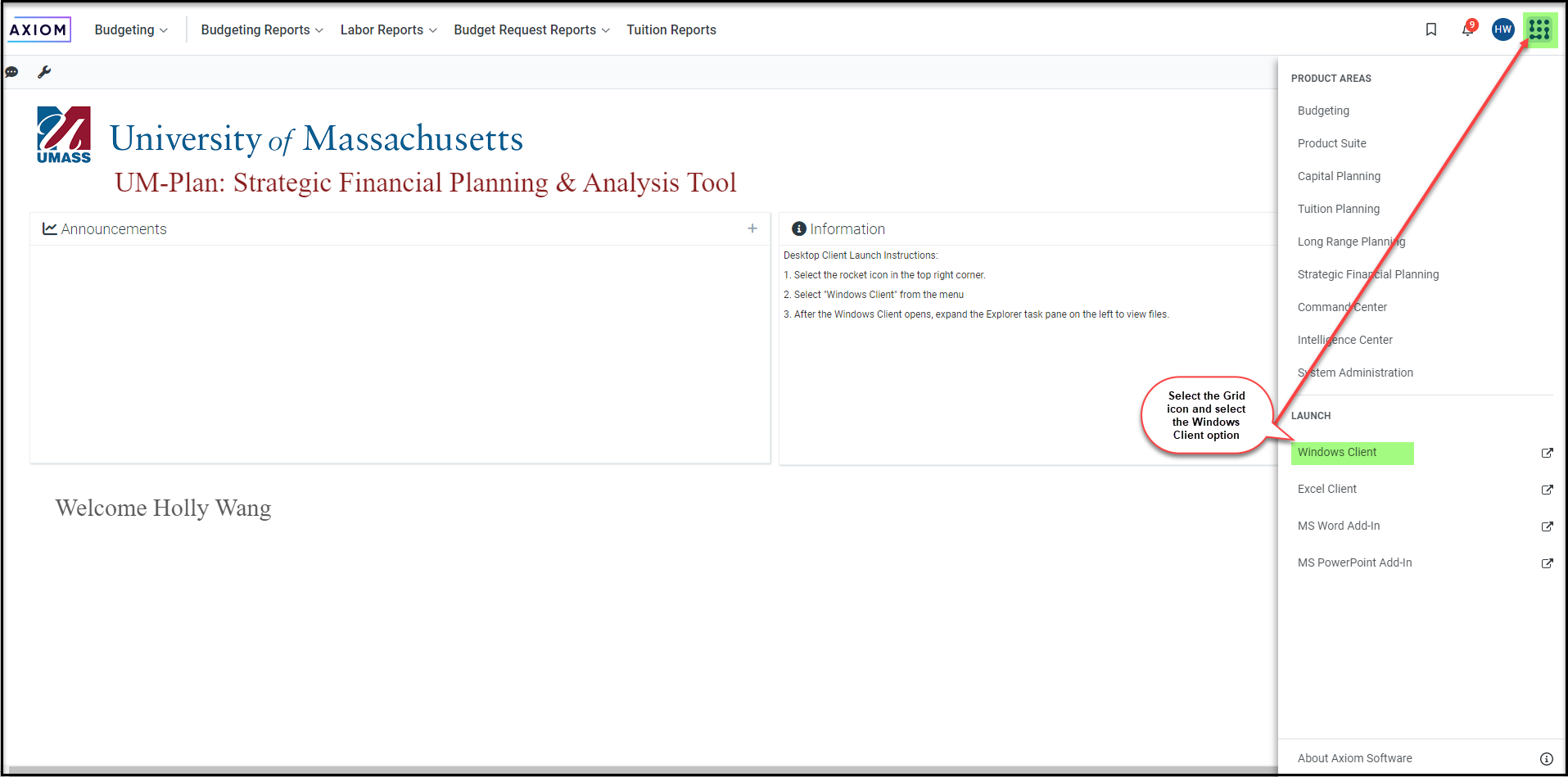The height and width of the screenshot is (777, 1568).
Task: Open the Tuition Reports menu
Action: click(671, 29)
